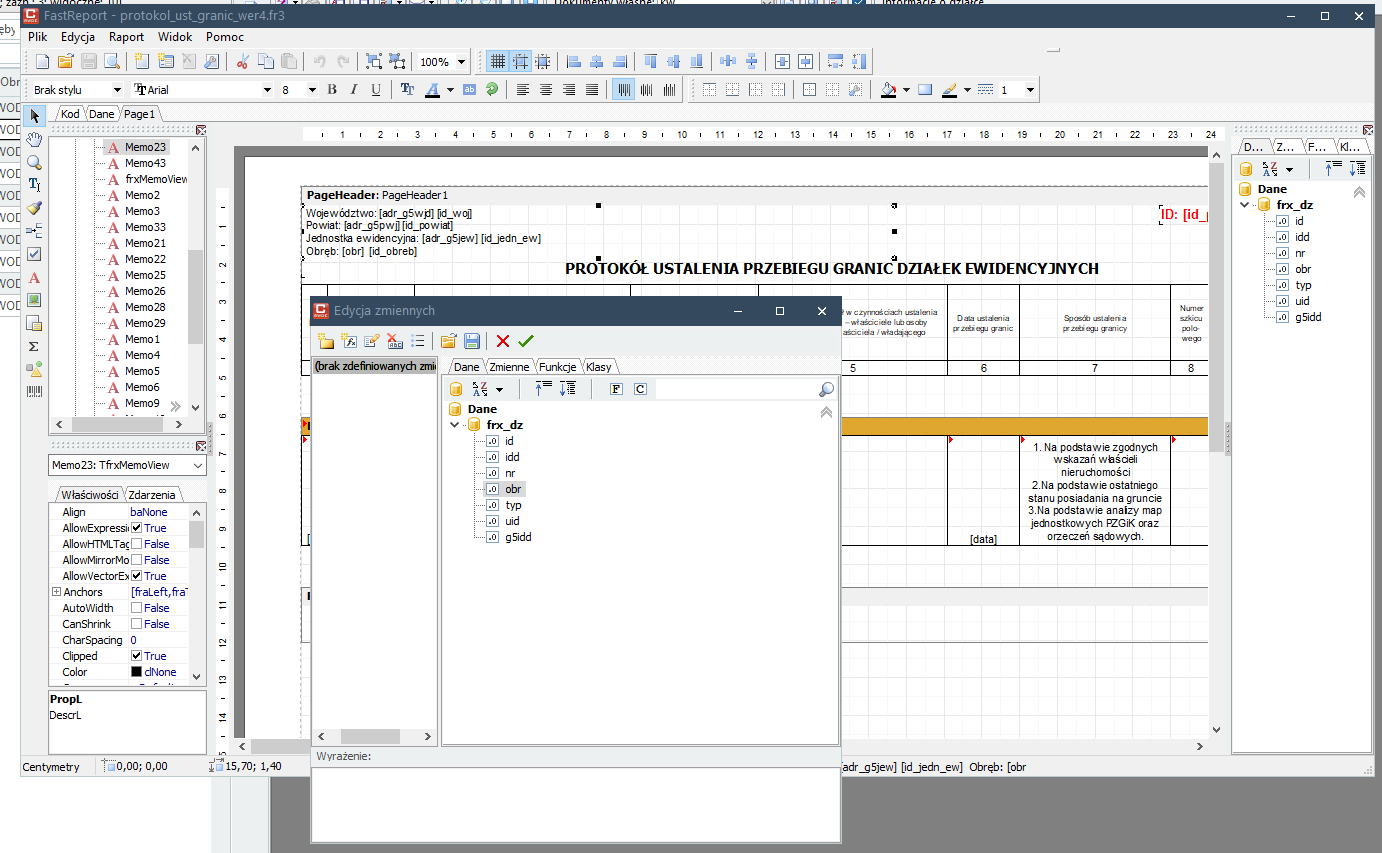Click the magnifier search icon in the dialog
Screen dimensions: 1382x853
[x=826, y=389]
